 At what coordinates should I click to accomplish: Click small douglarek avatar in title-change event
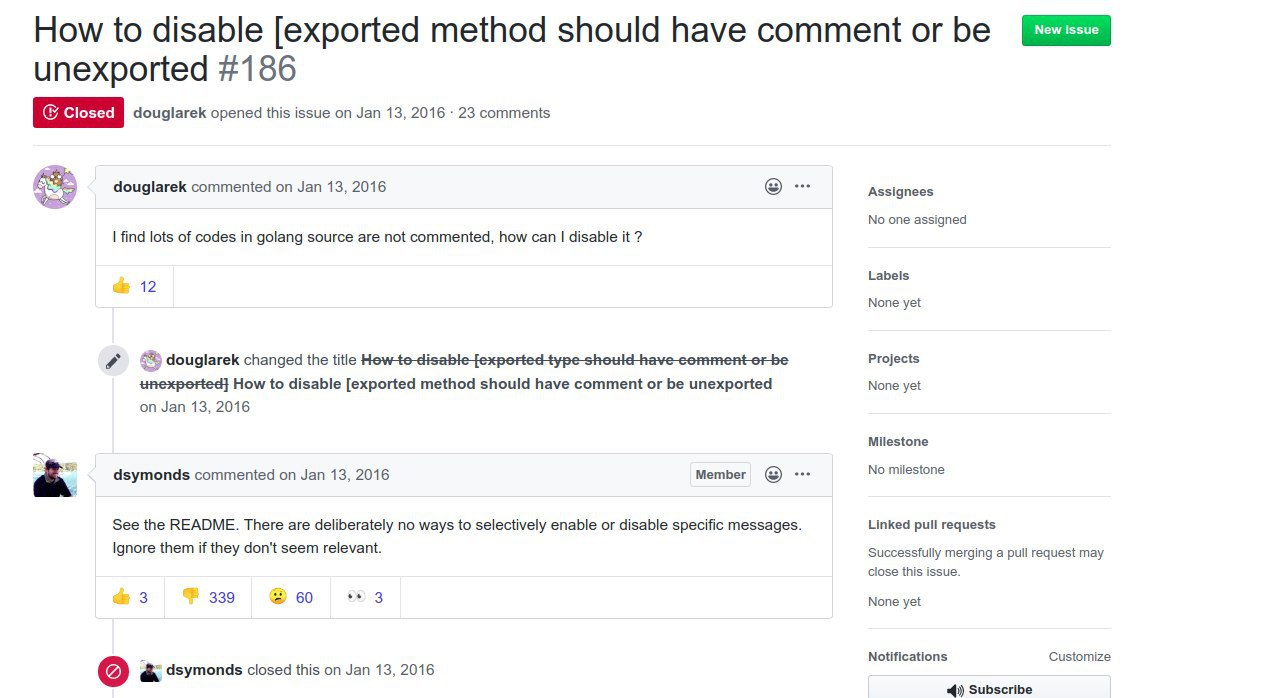151,360
